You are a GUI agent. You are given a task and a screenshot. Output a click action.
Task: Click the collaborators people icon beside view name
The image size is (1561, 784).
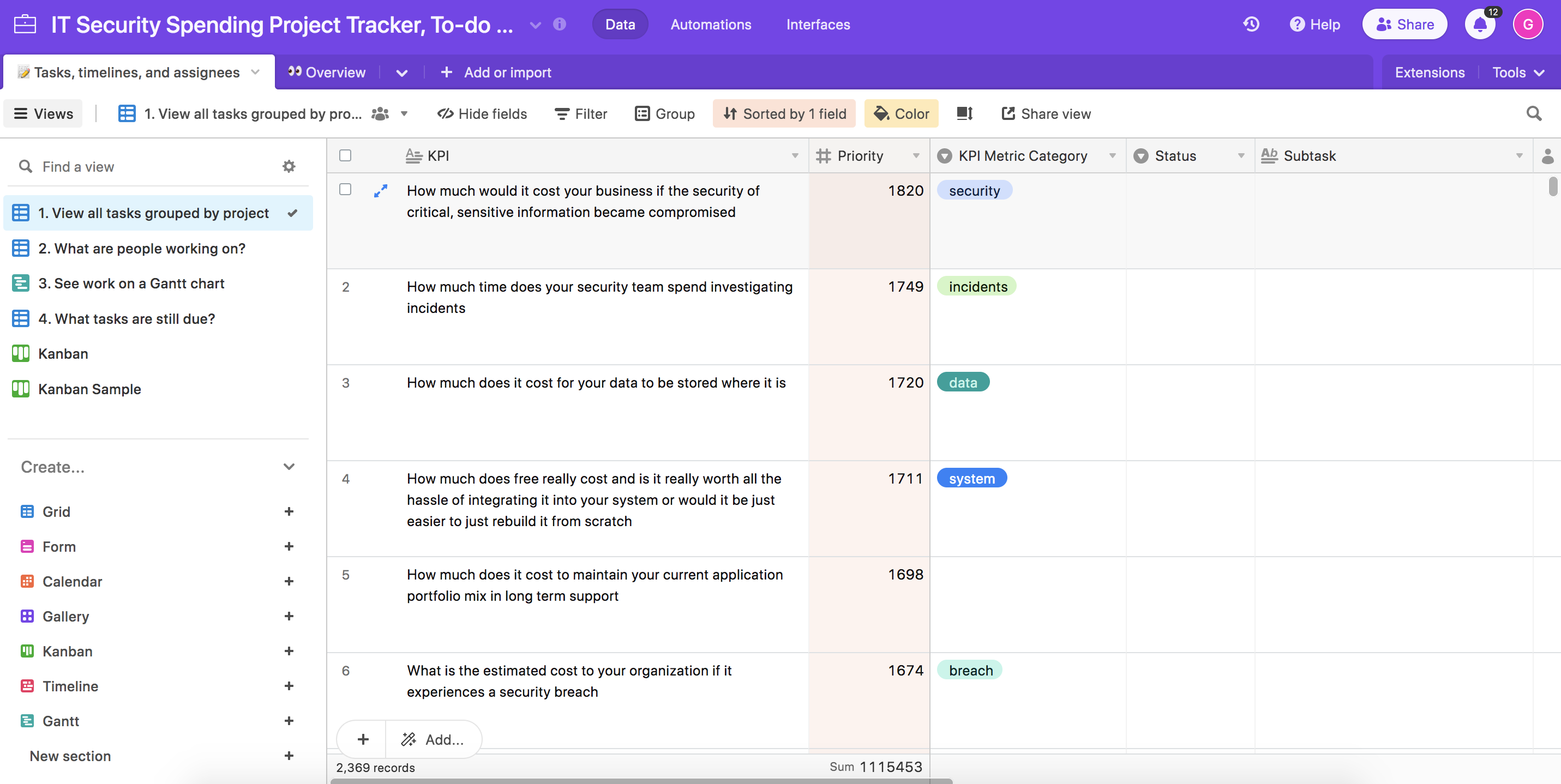tap(380, 114)
